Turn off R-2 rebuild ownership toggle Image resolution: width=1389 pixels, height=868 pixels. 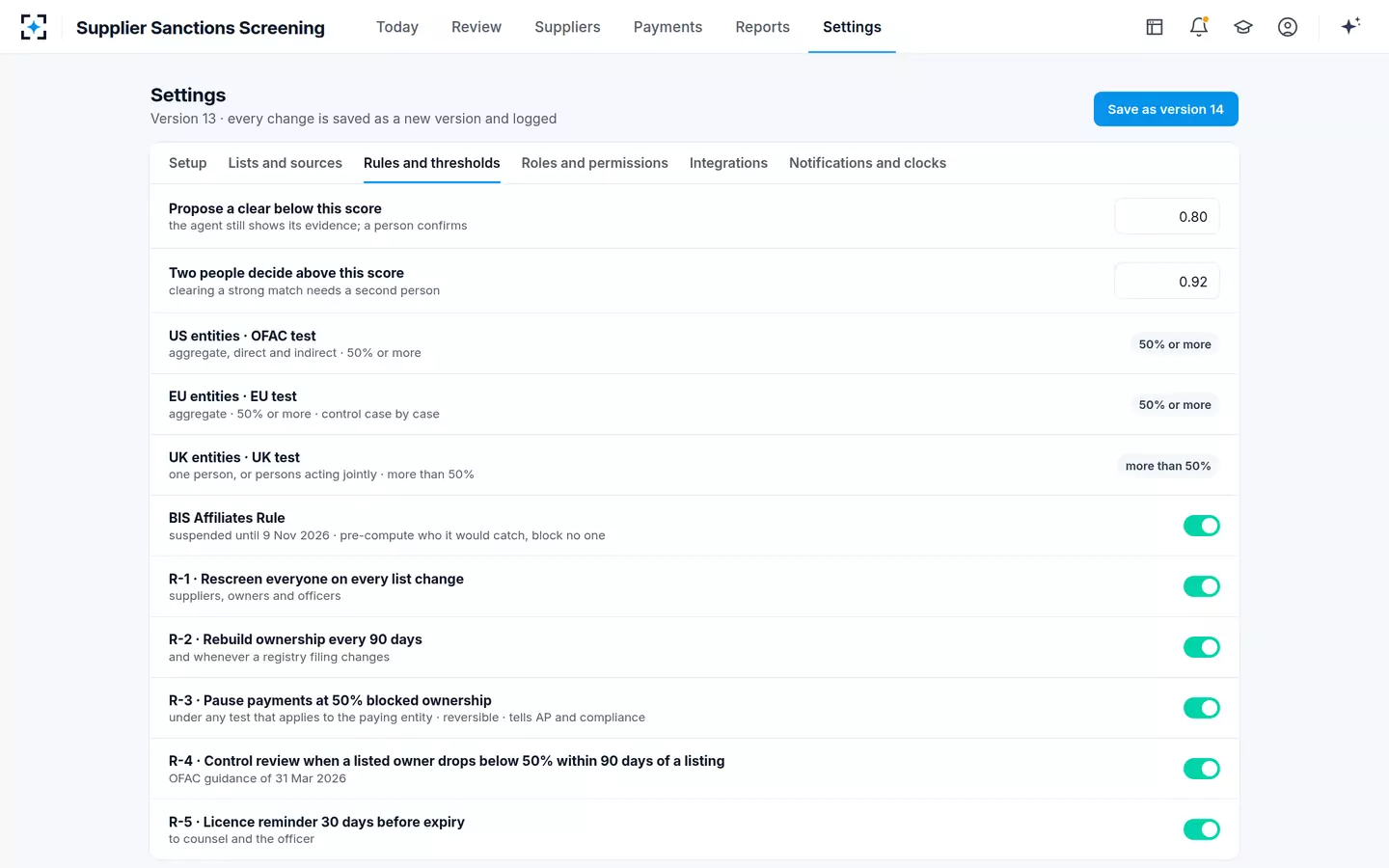pyautogui.click(x=1202, y=647)
